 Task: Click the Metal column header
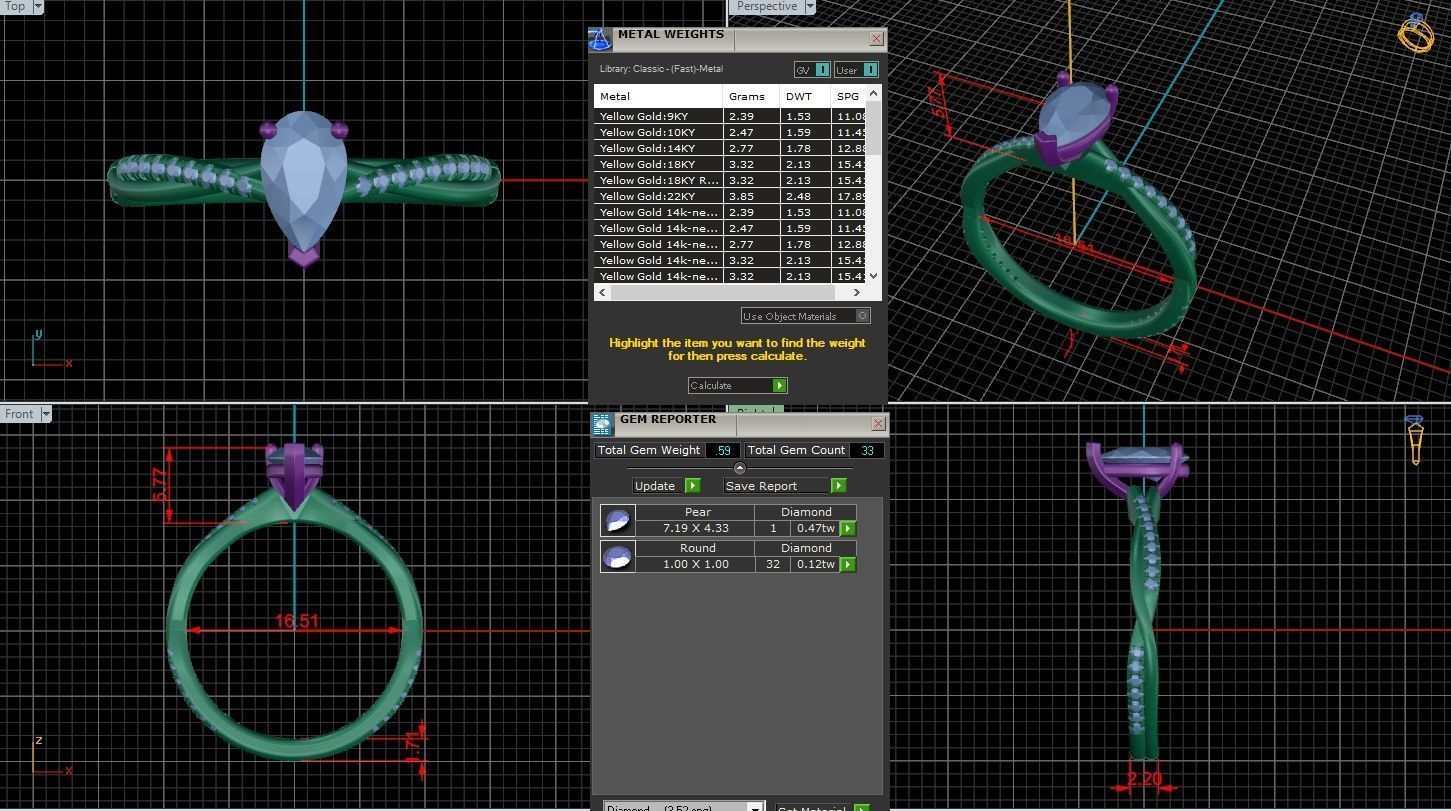[658, 96]
